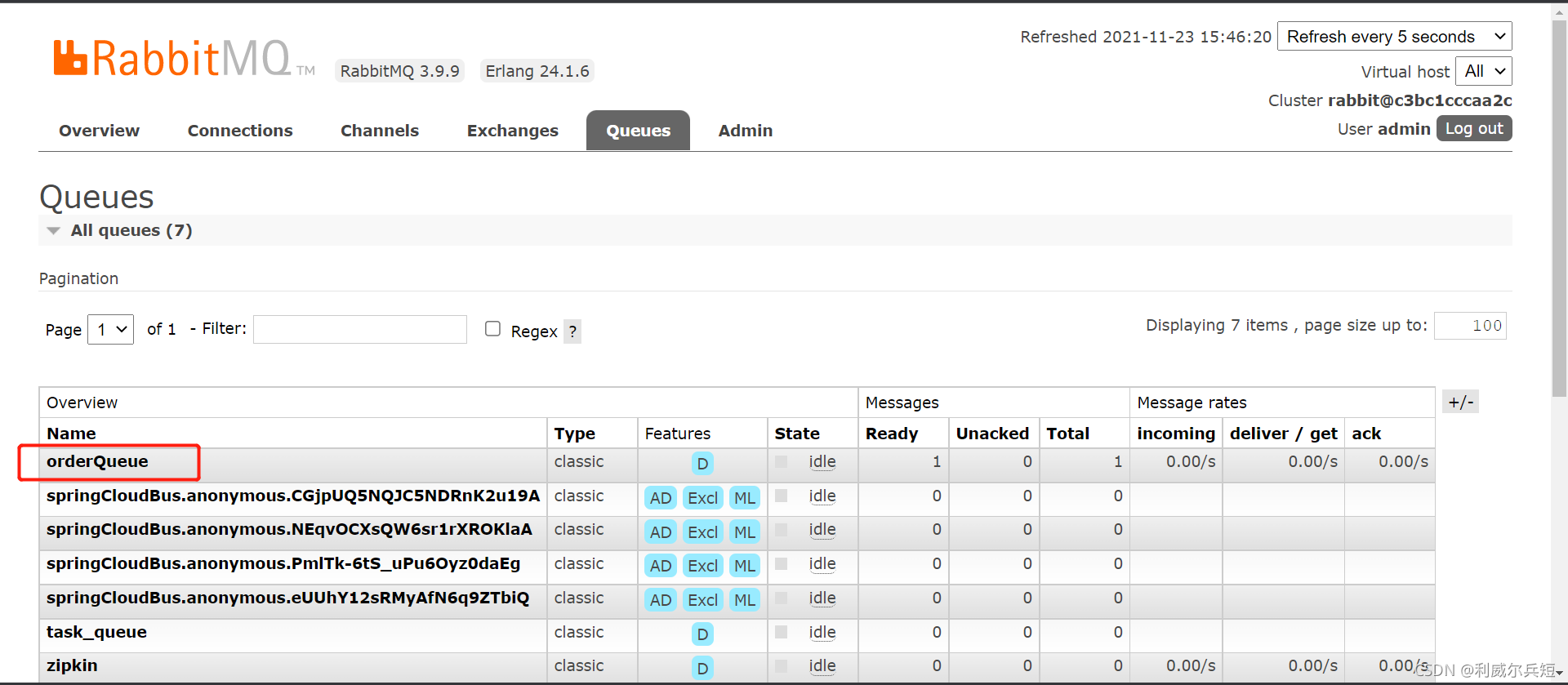Click the RabbitMQ 3.9.9 version label
Viewport: 1568px width, 685px height.
click(399, 71)
